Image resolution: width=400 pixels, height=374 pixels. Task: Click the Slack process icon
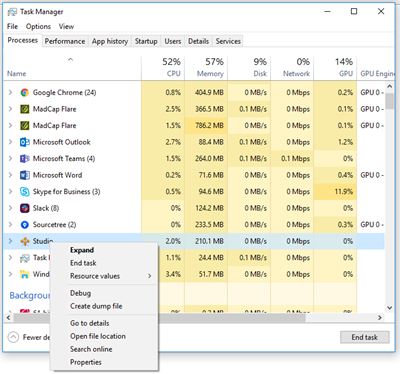click(x=25, y=208)
